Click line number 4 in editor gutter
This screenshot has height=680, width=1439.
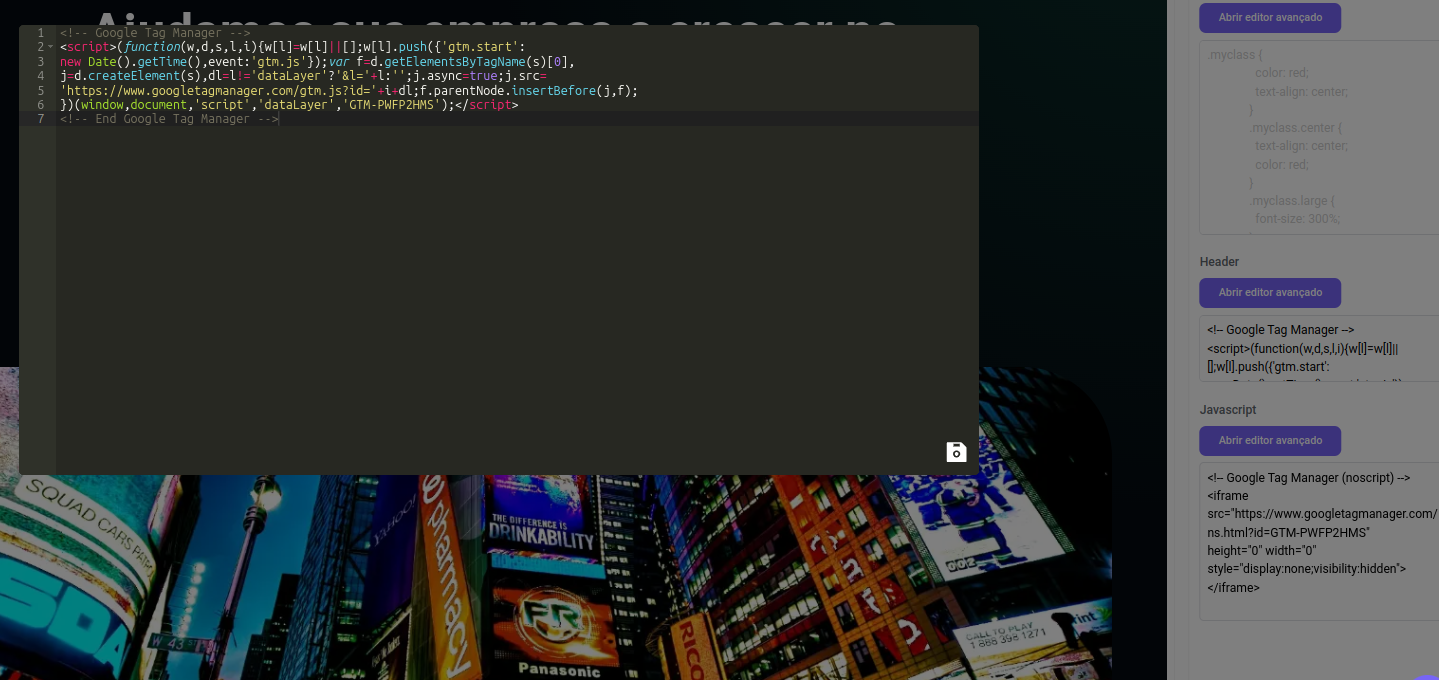pos(40,76)
